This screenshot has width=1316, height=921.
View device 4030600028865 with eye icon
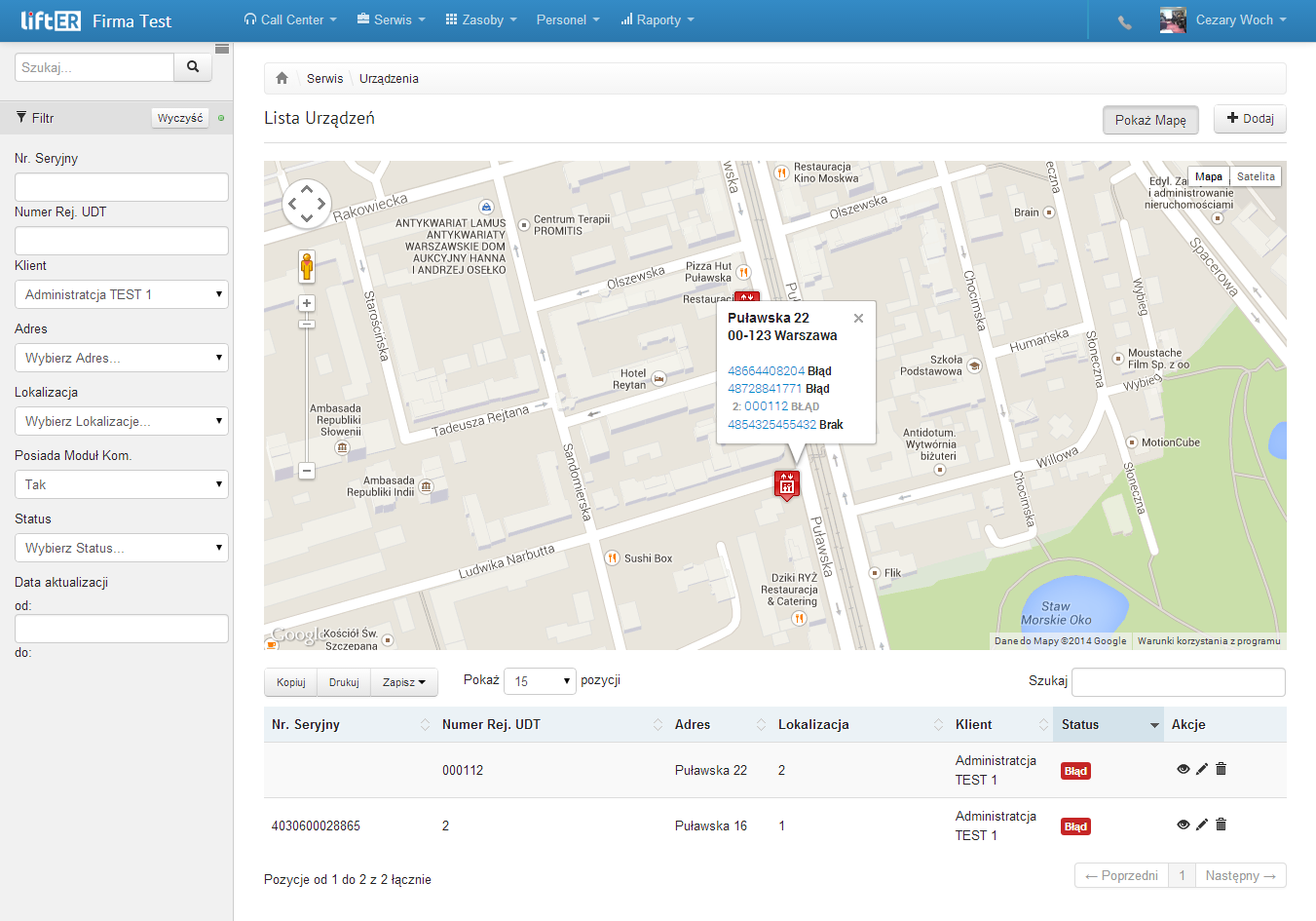[x=1183, y=825]
